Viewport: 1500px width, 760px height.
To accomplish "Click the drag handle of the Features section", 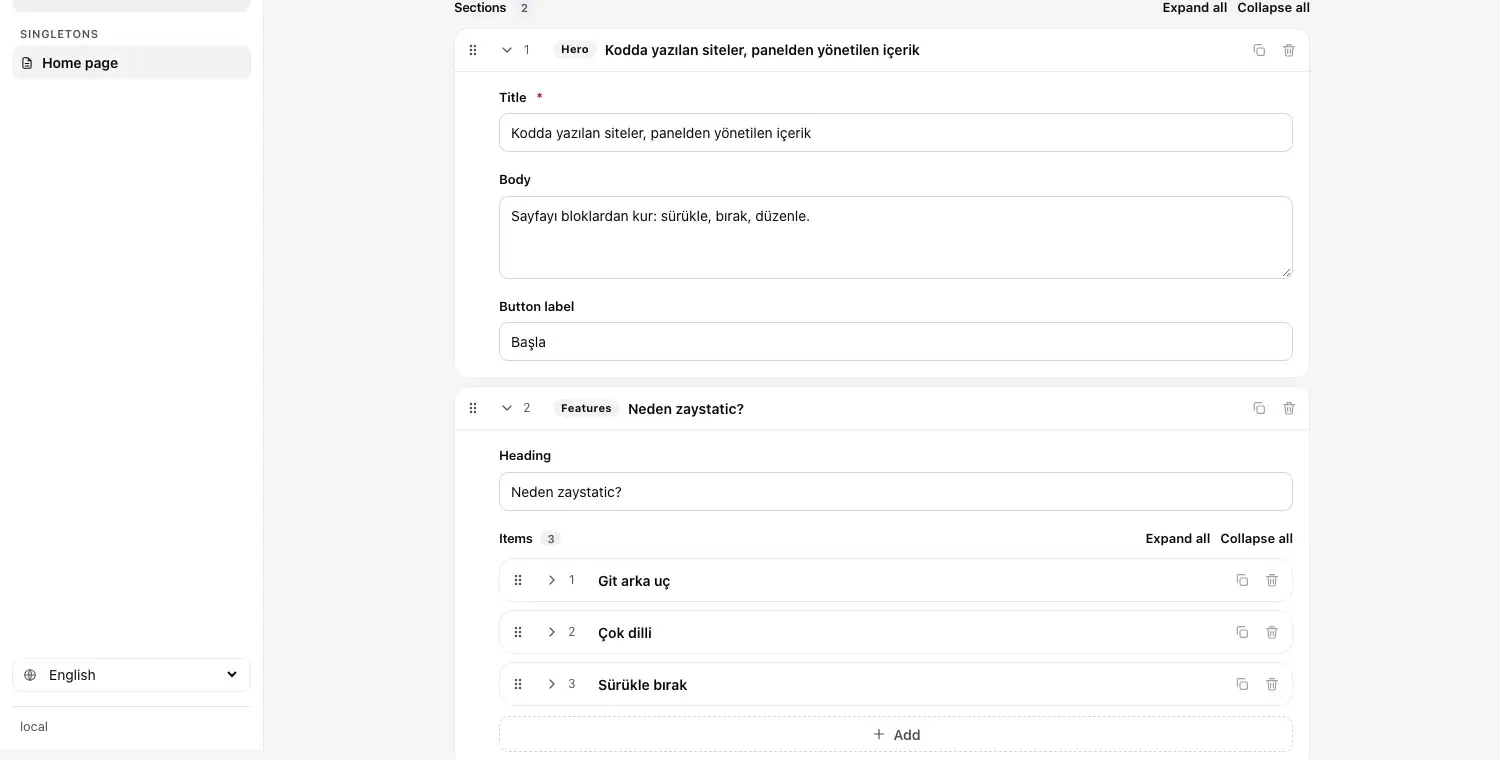I will point(473,408).
